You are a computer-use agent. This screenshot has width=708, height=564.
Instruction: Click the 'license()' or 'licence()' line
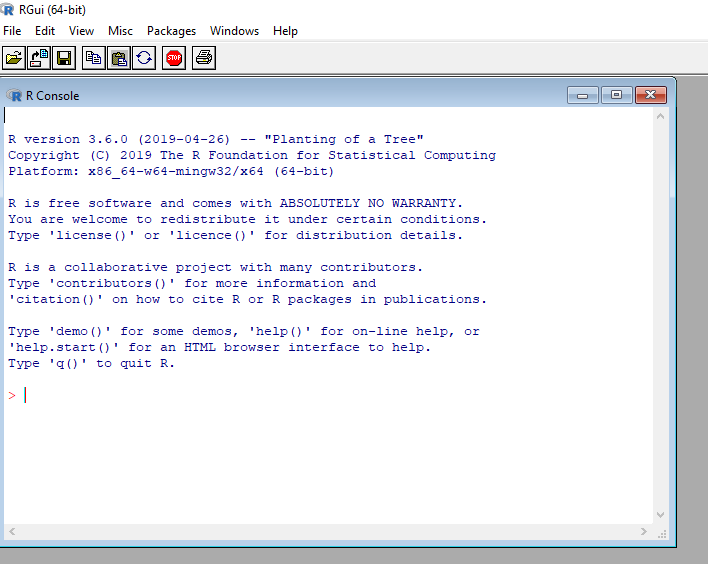tap(235, 235)
